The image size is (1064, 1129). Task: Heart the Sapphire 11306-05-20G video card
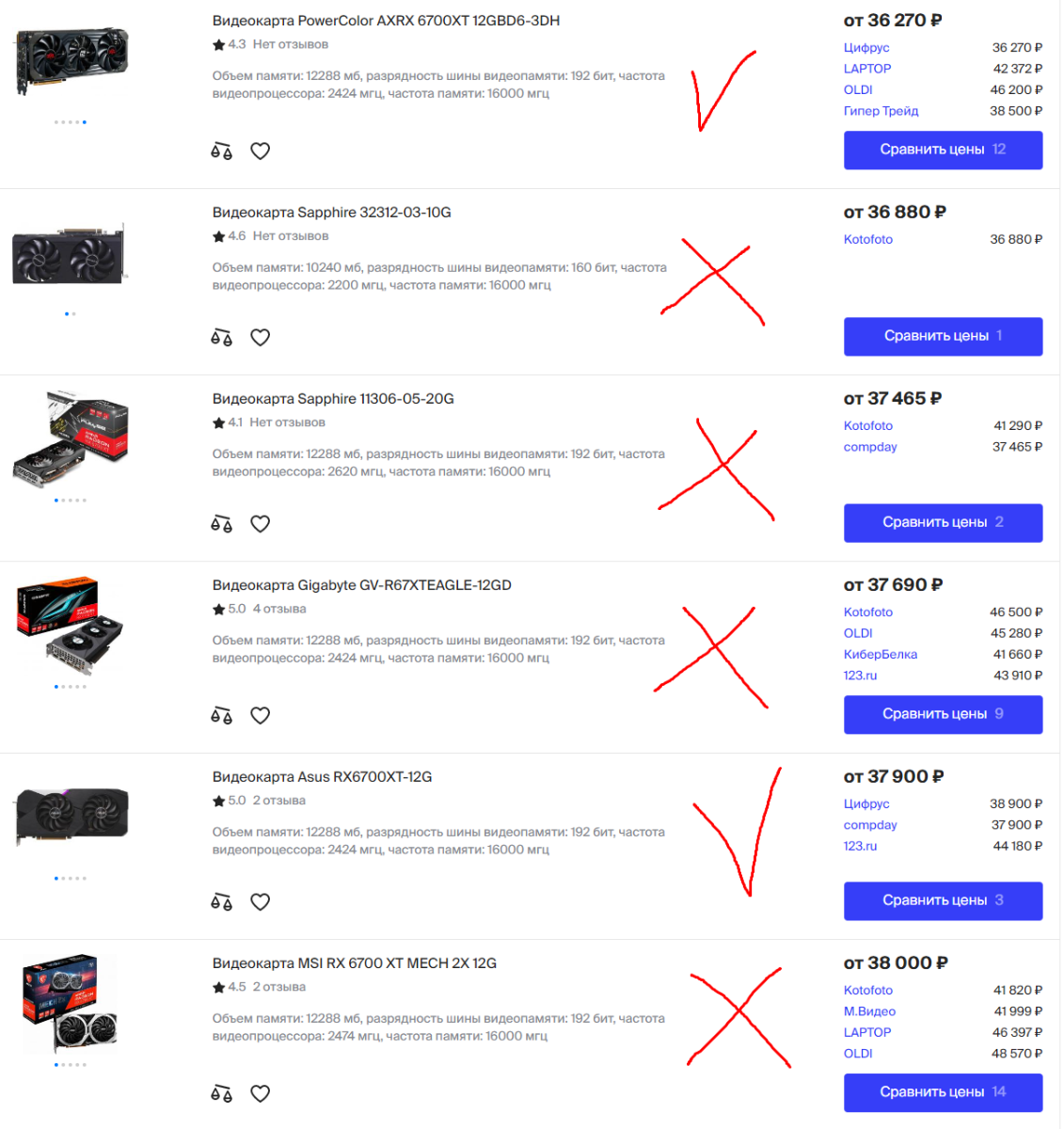pyautogui.click(x=261, y=523)
